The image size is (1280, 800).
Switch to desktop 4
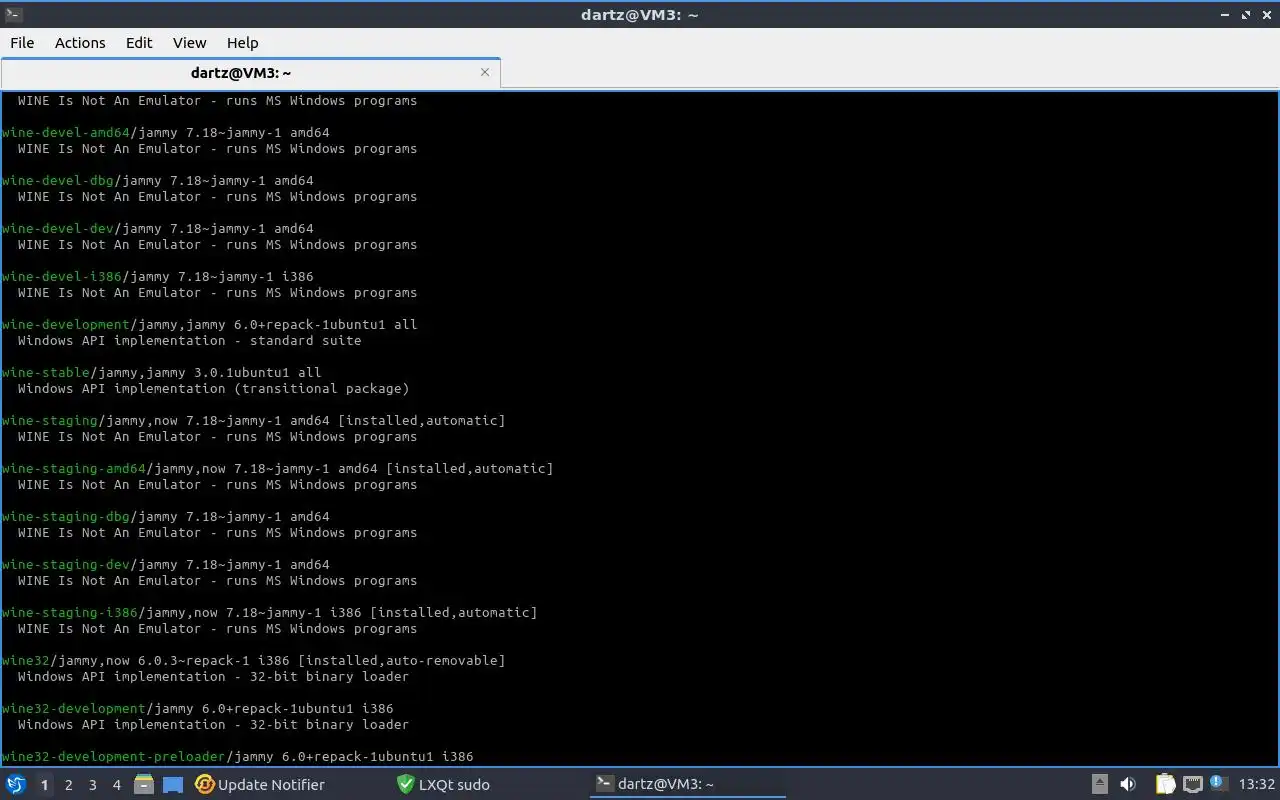(116, 785)
